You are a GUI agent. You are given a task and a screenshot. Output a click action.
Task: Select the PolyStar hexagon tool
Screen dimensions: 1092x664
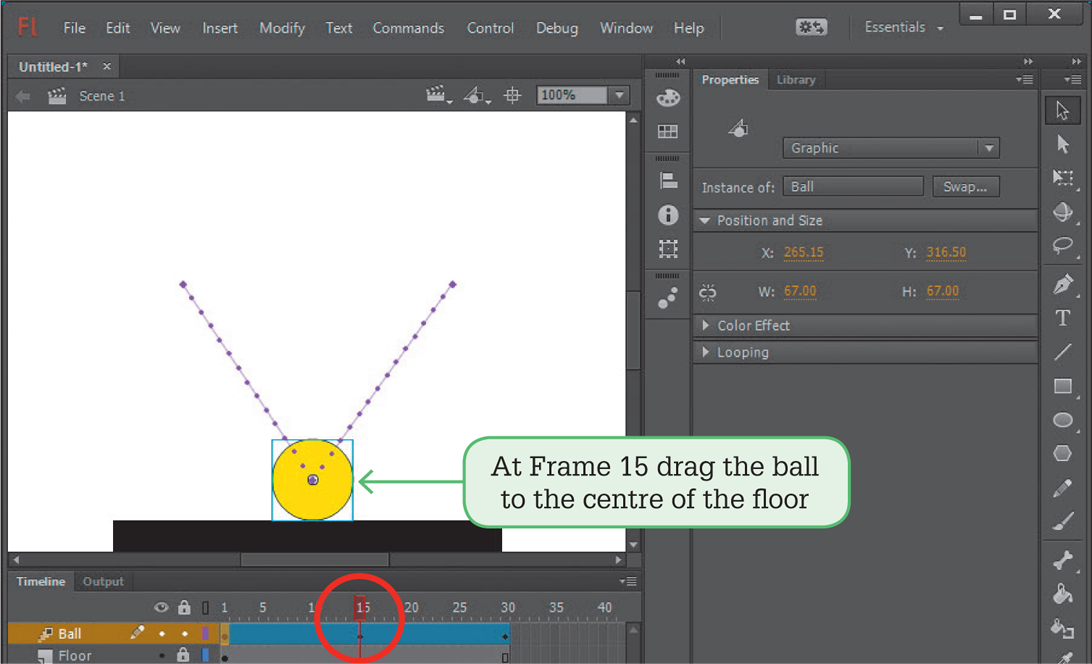tap(1062, 454)
